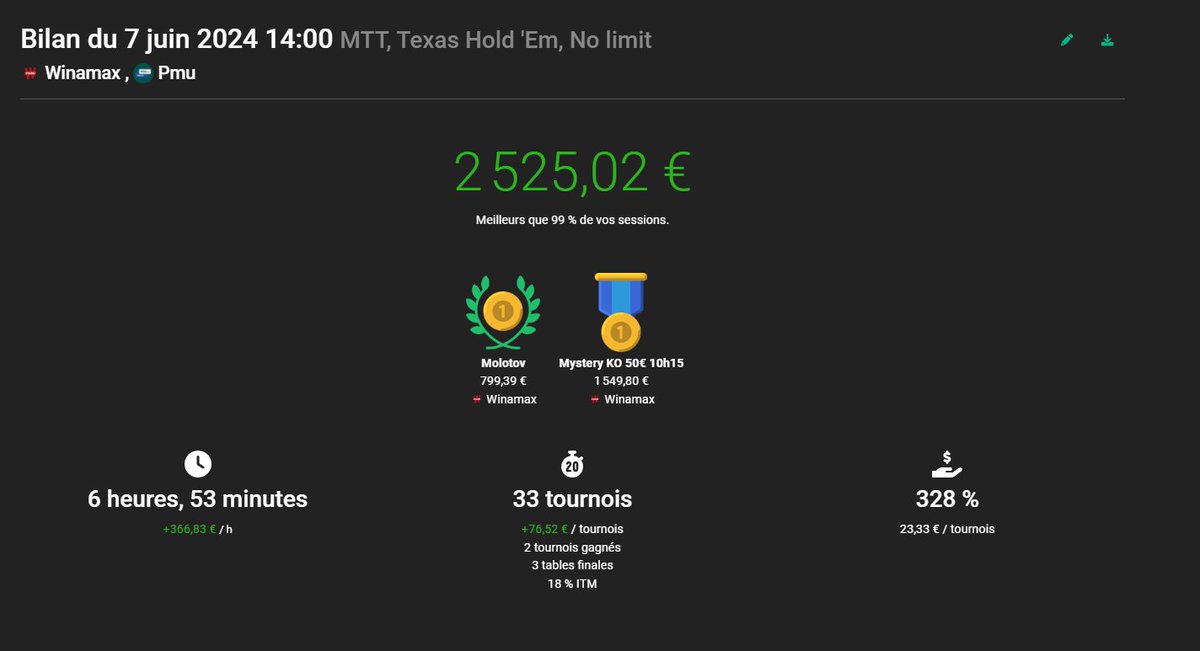Click the 33 tournois count
The height and width of the screenshot is (651, 1200).
point(572,499)
